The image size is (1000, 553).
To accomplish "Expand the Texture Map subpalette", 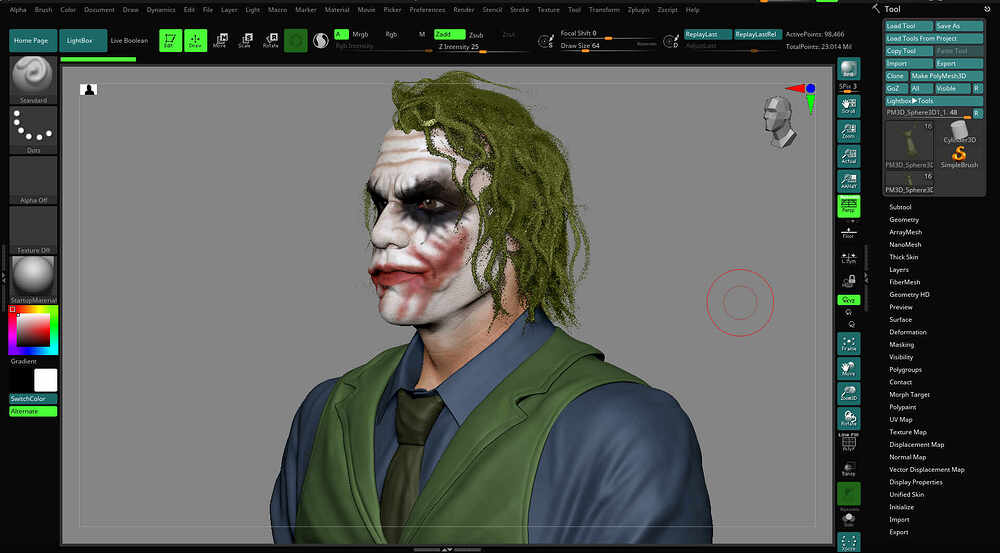I will [x=908, y=432].
